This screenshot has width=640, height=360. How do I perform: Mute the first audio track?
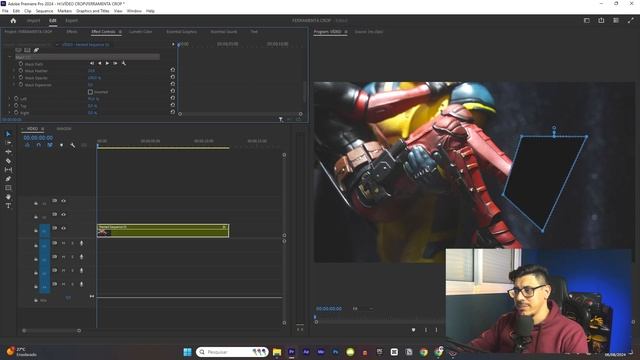coord(63,243)
